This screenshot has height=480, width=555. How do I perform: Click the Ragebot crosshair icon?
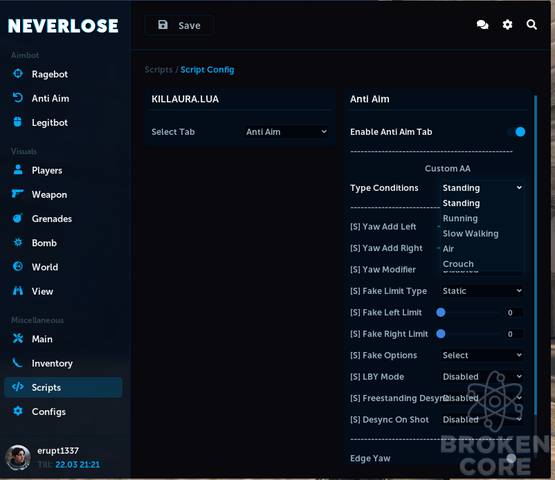pyautogui.click(x=18, y=74)
